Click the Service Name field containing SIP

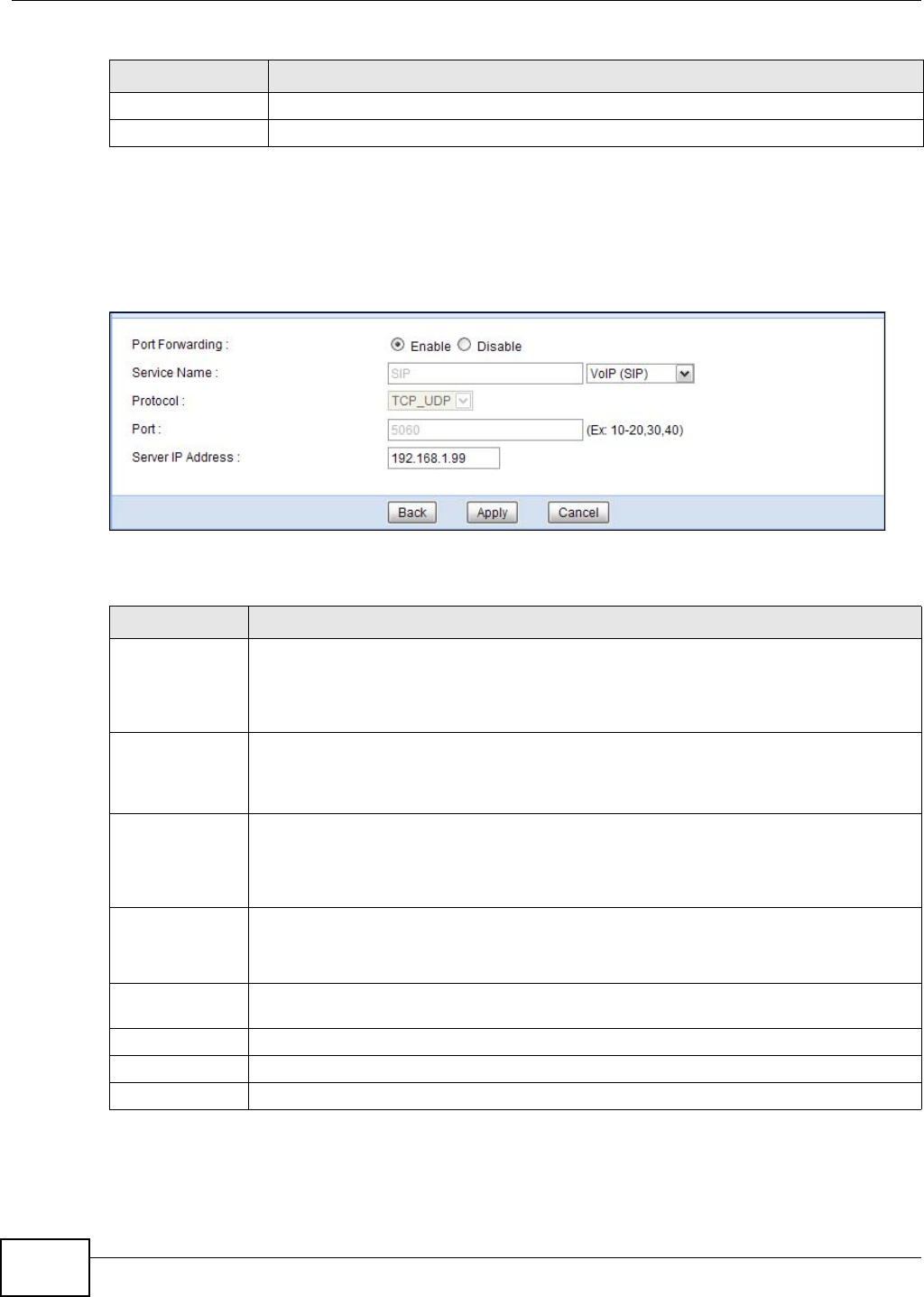pos(485,374)
